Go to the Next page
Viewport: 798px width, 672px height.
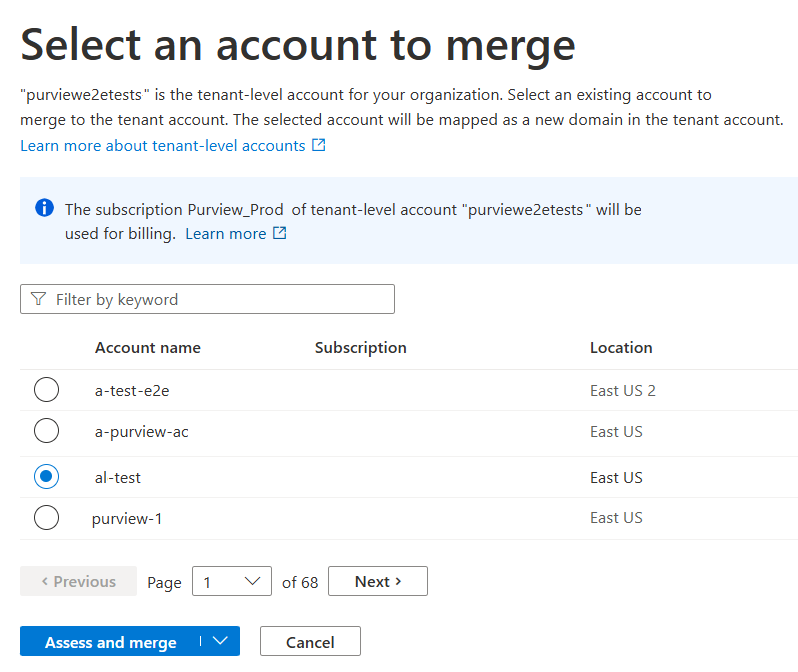pyautogui.click(x=377, y=581)
